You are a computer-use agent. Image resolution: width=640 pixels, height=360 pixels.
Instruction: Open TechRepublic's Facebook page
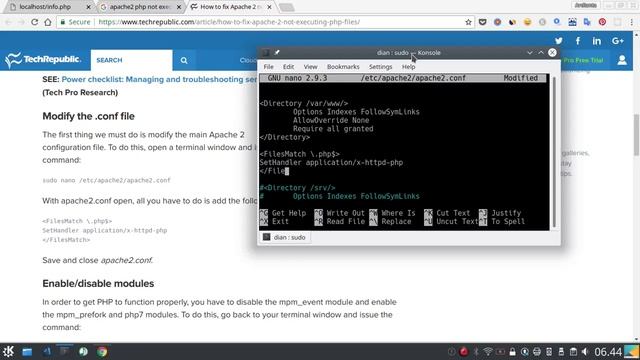(x=578, y=41)
